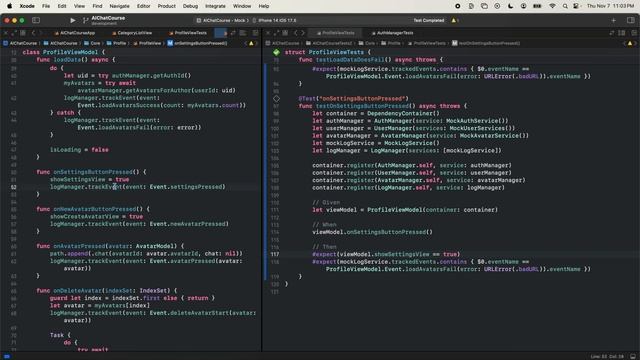This screenshot has width=640, height=360.
Task: Go to next issue in right jump bar
Action: (635, 43)
